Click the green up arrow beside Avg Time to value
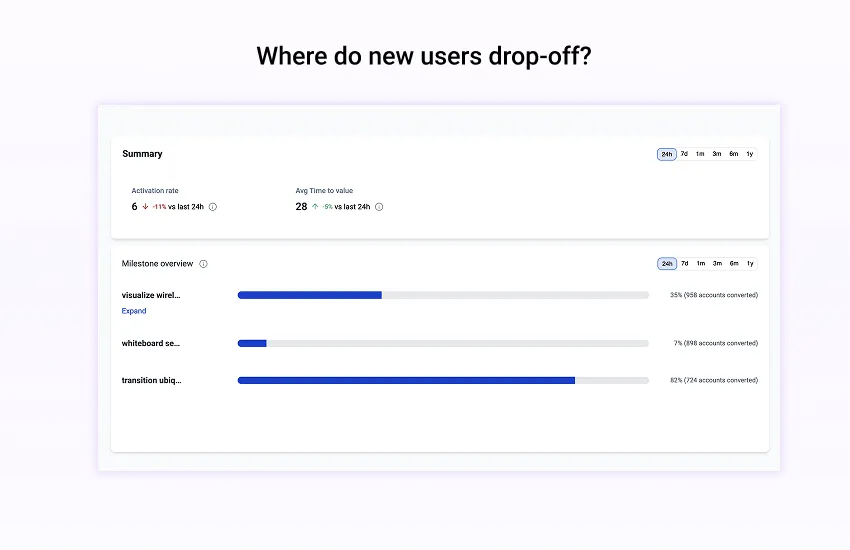The width and height of the screenshot is (850, 550). 315,206
